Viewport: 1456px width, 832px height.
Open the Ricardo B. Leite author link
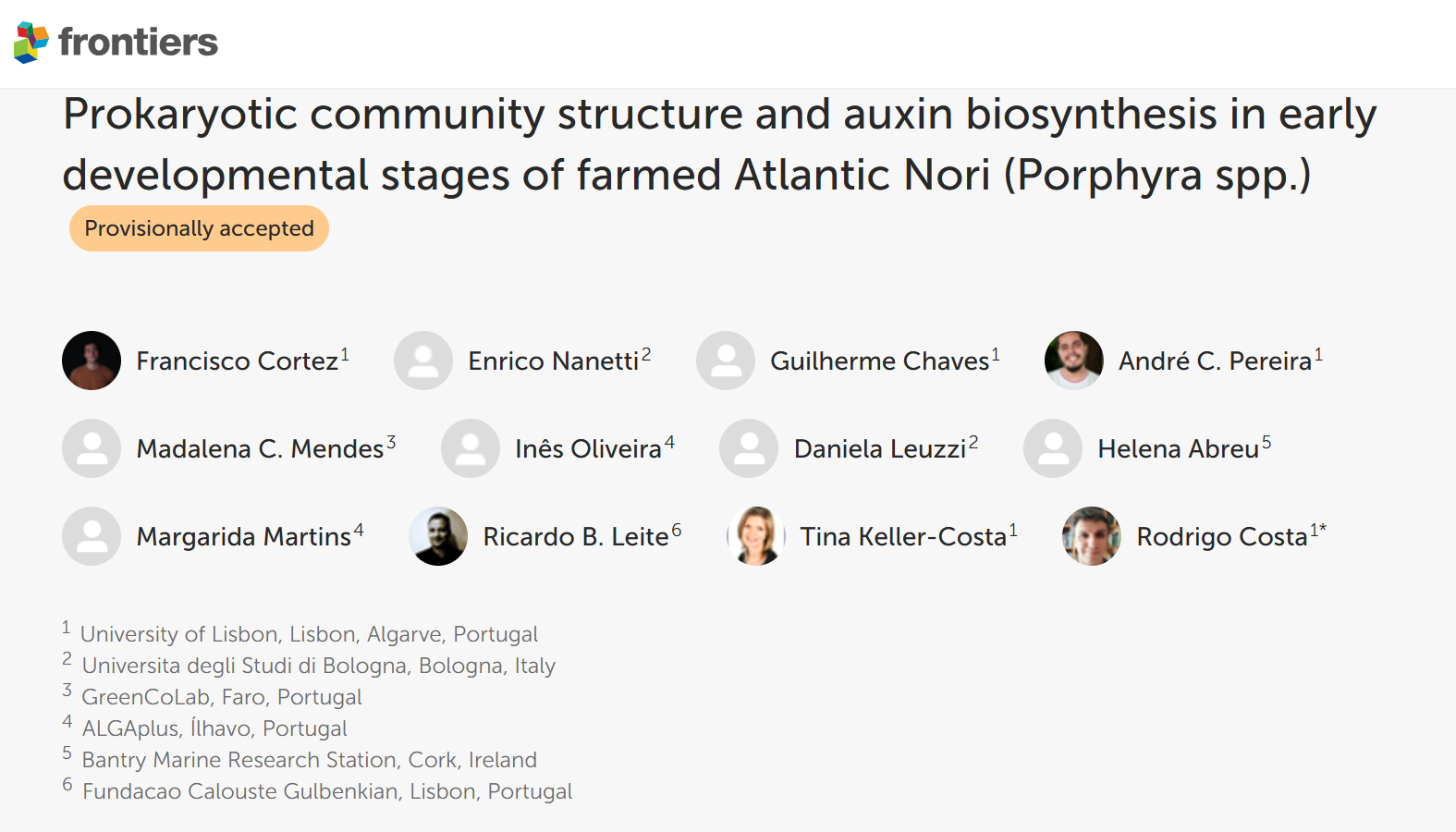click(x=575, y=537)
